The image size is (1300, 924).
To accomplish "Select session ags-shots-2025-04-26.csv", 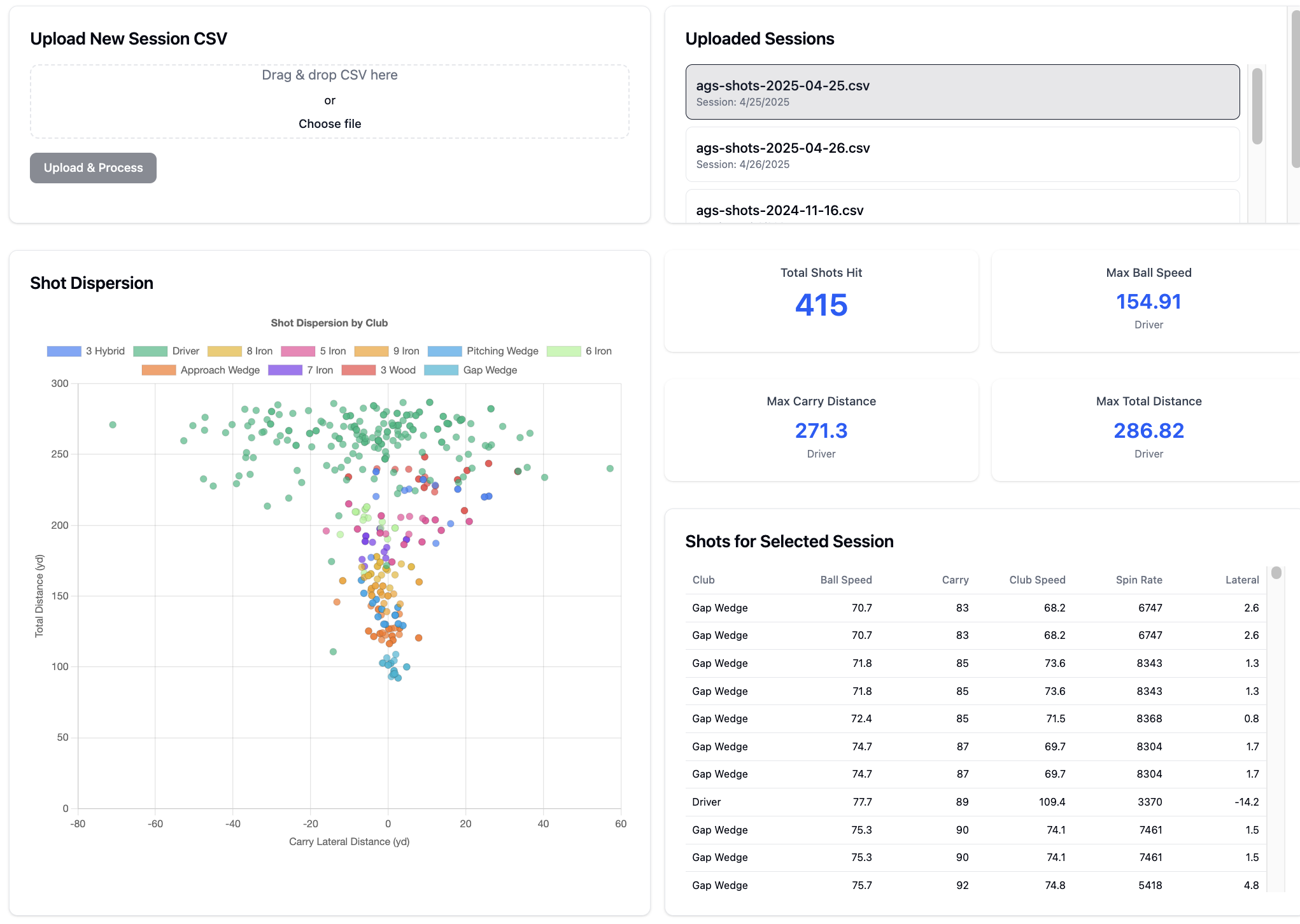I will click(x=963, y=155).
